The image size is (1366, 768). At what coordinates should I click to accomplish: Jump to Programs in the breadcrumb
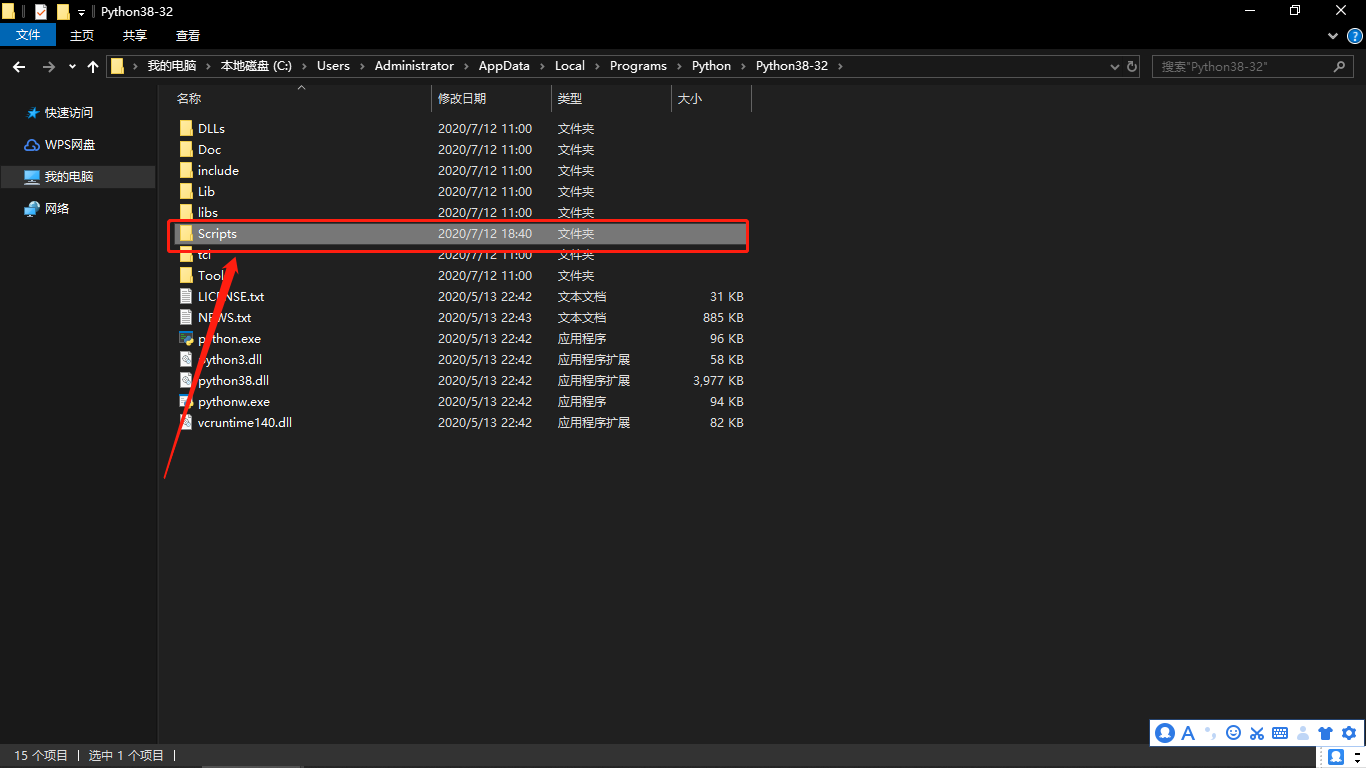pos(638,66)
